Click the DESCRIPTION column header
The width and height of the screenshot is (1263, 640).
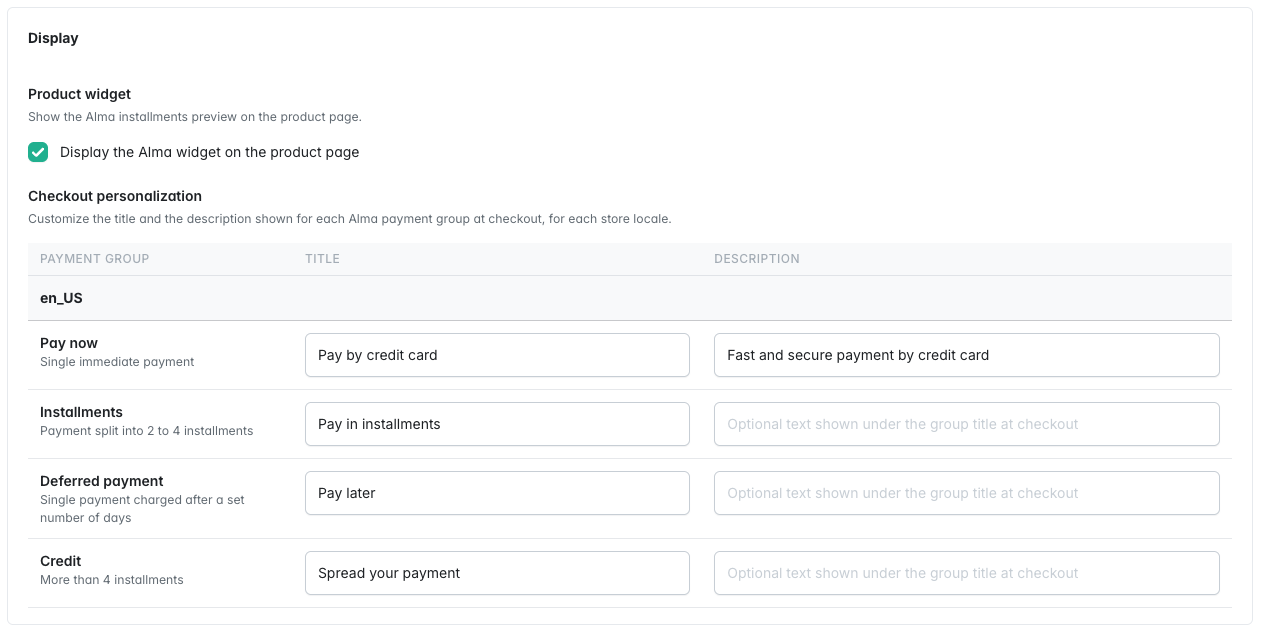click(x=757, y=259)
